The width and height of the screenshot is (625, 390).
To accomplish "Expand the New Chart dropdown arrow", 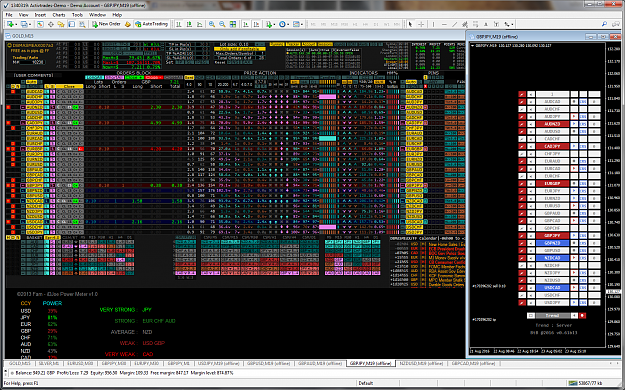I will (16, 25).
